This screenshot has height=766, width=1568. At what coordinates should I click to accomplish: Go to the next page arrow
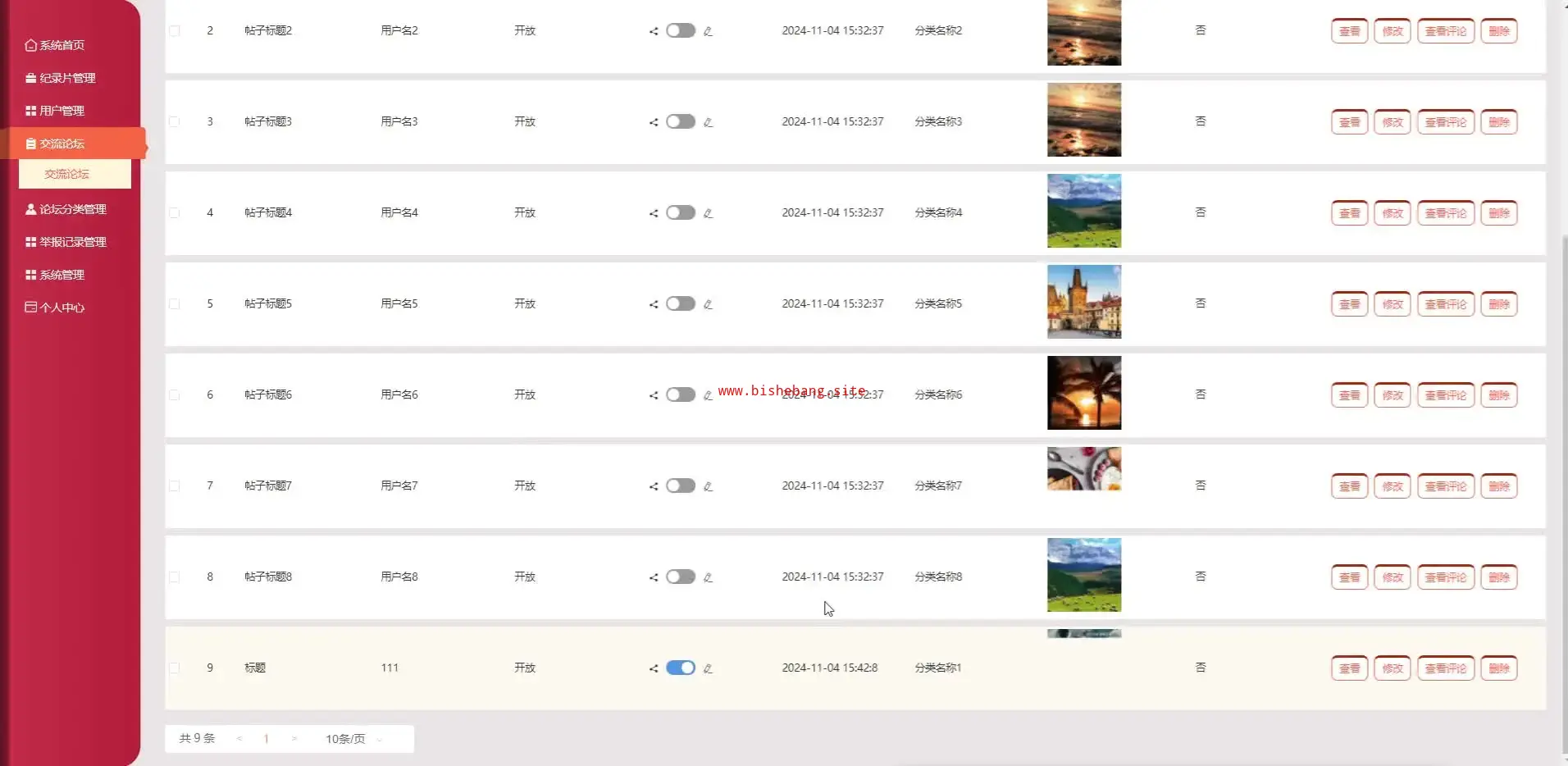[x=294, y=739]
